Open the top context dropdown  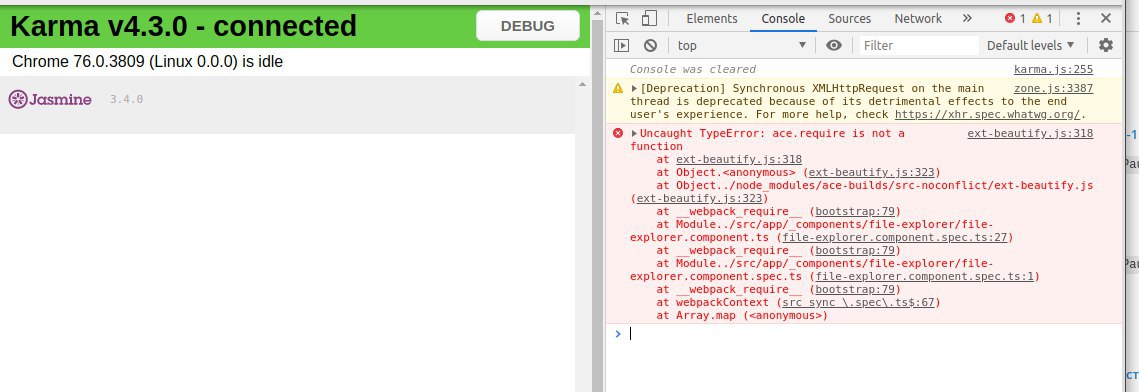pos(742,45)
